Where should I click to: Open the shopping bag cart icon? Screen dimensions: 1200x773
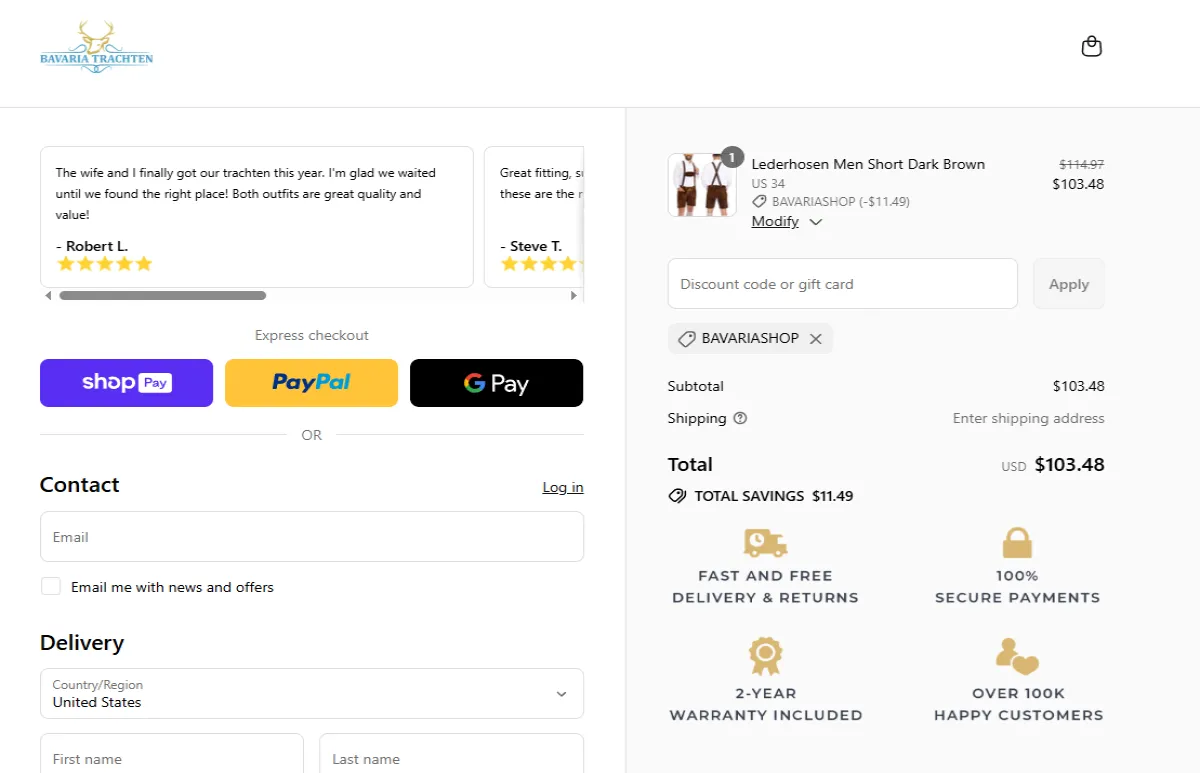pos(1091,45)
